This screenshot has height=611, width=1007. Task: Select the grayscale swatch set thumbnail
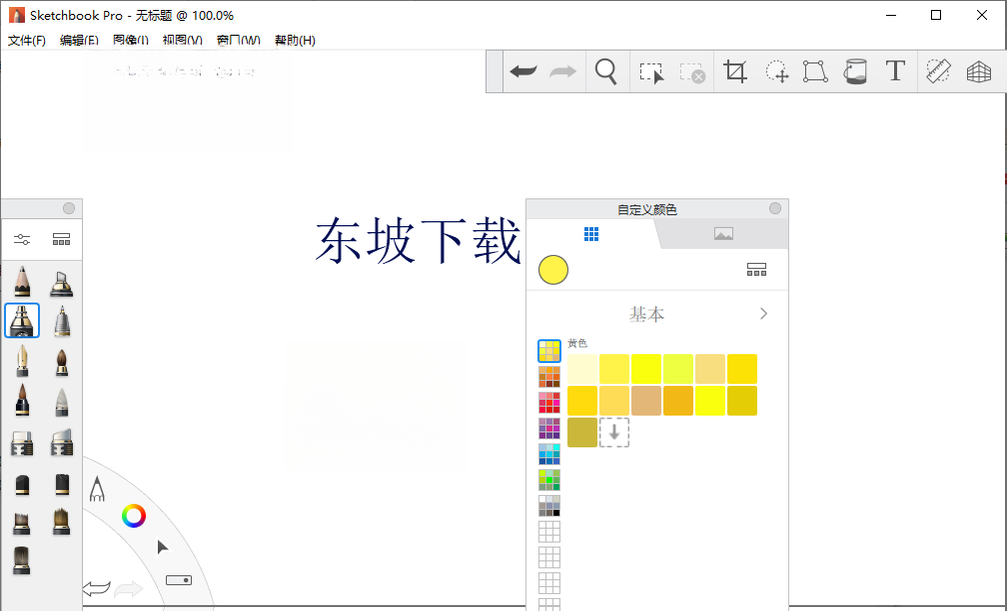coord(549,506)
